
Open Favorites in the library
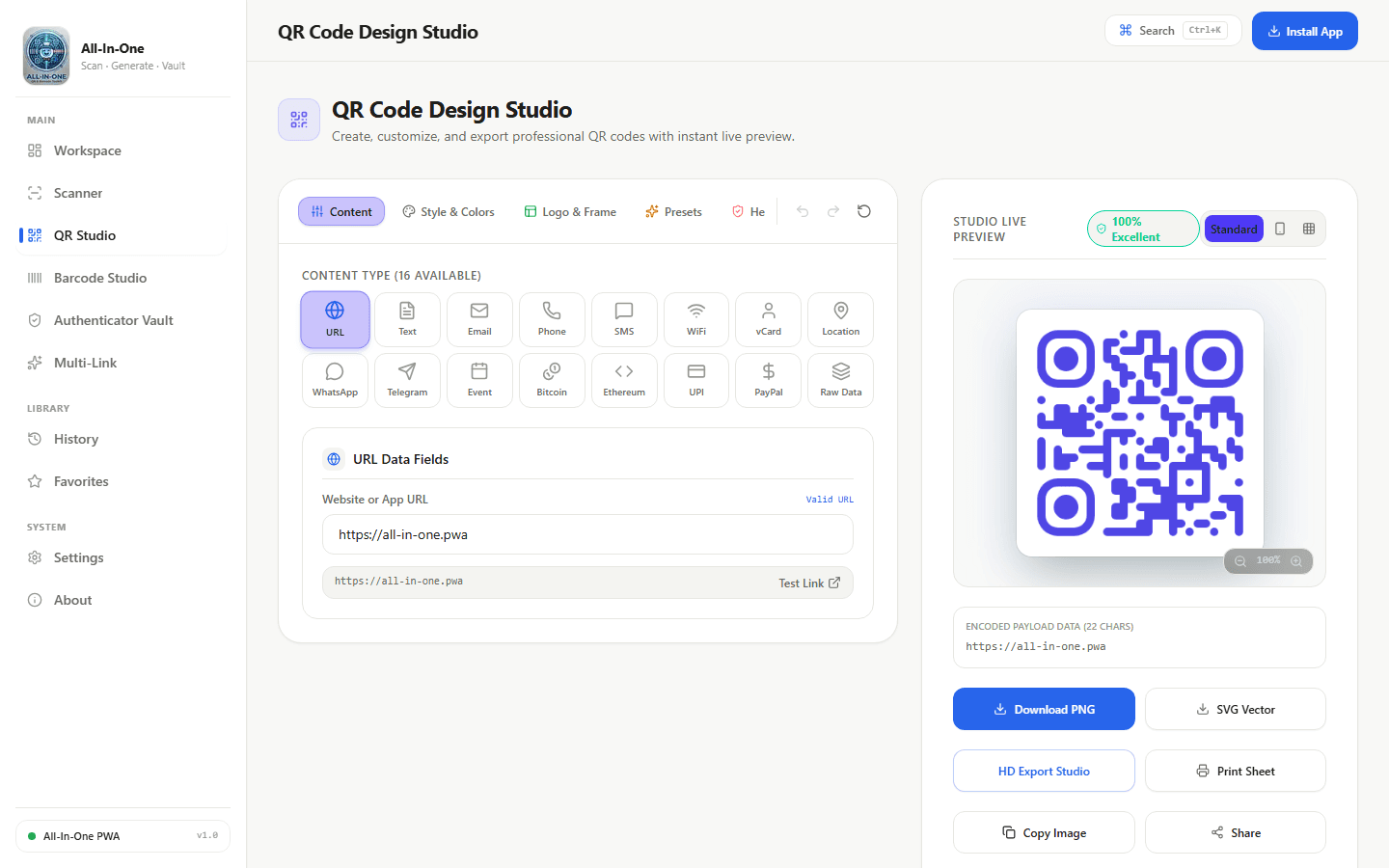click(x=123, y=481)
